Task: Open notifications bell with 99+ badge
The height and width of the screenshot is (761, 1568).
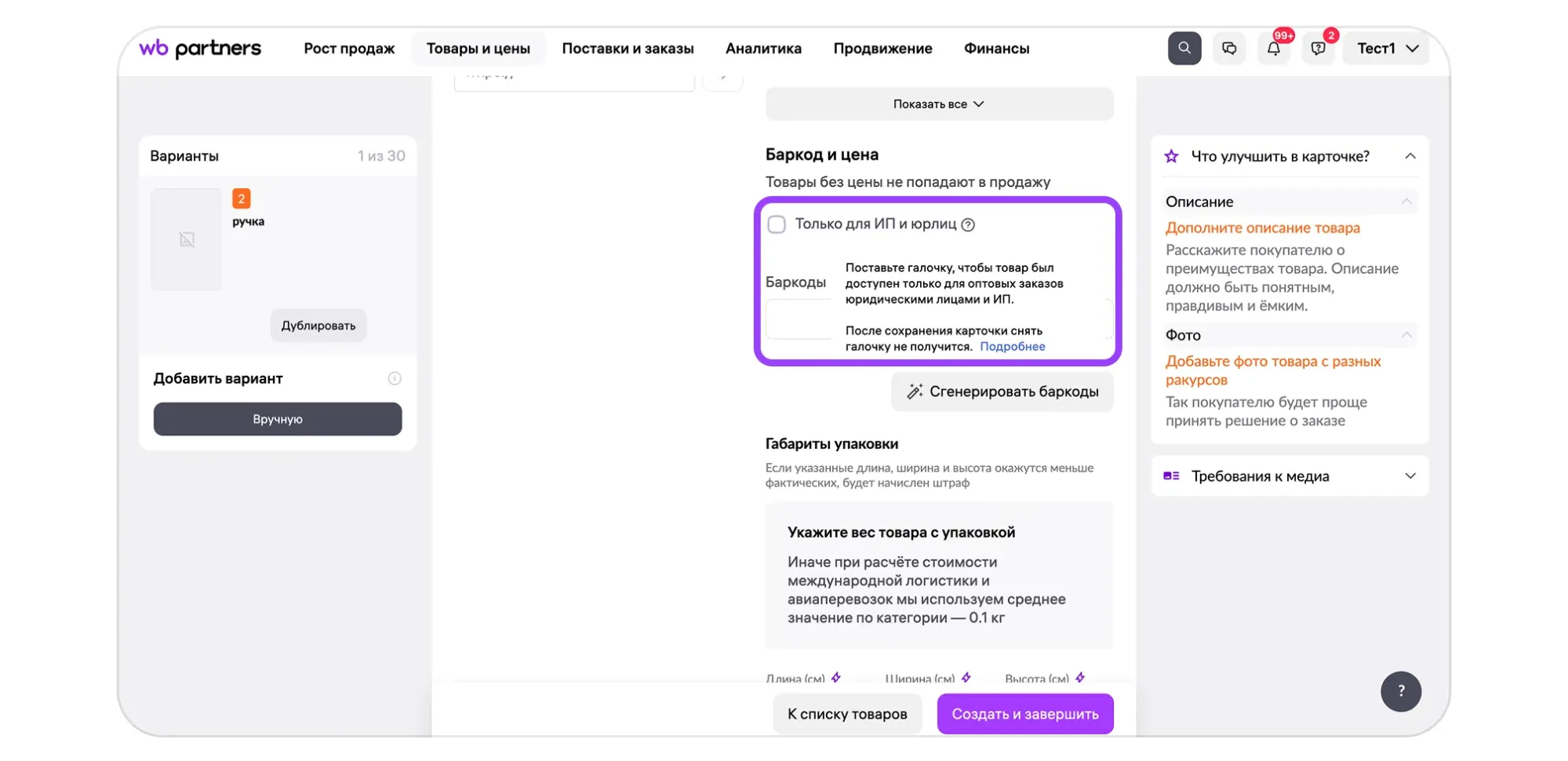Action: pyautogui.click(x=1274, y=49)
